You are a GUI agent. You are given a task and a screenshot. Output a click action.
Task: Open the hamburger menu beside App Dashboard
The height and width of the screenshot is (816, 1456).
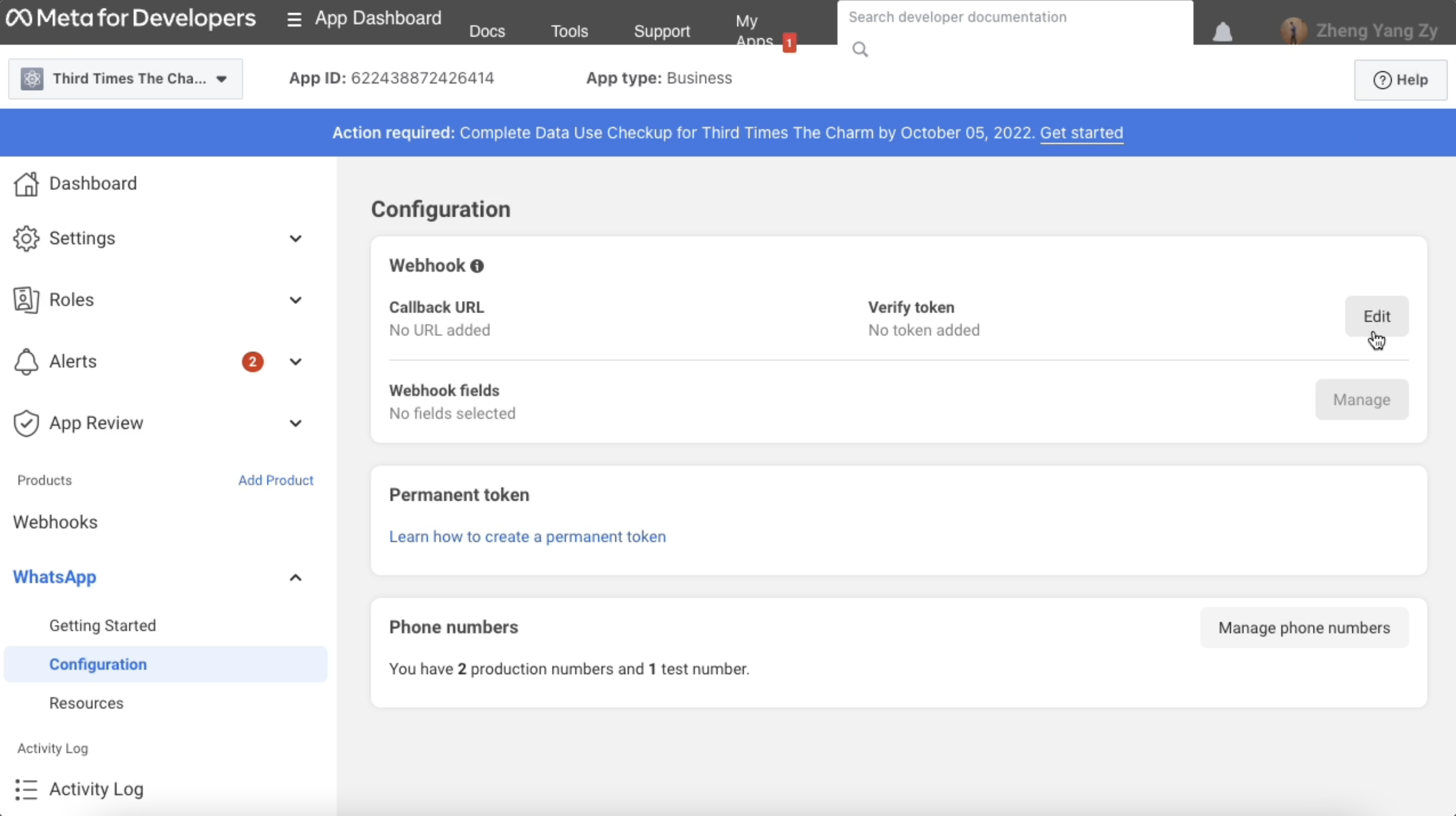(x=293, y=19)
